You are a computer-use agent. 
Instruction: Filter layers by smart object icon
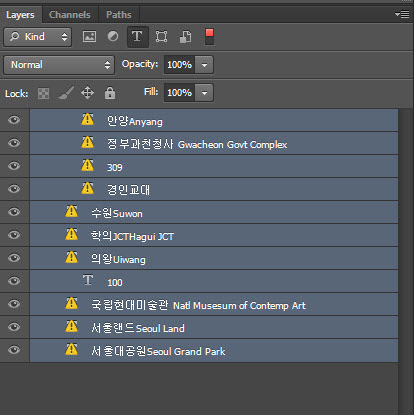tap(185, 36)
